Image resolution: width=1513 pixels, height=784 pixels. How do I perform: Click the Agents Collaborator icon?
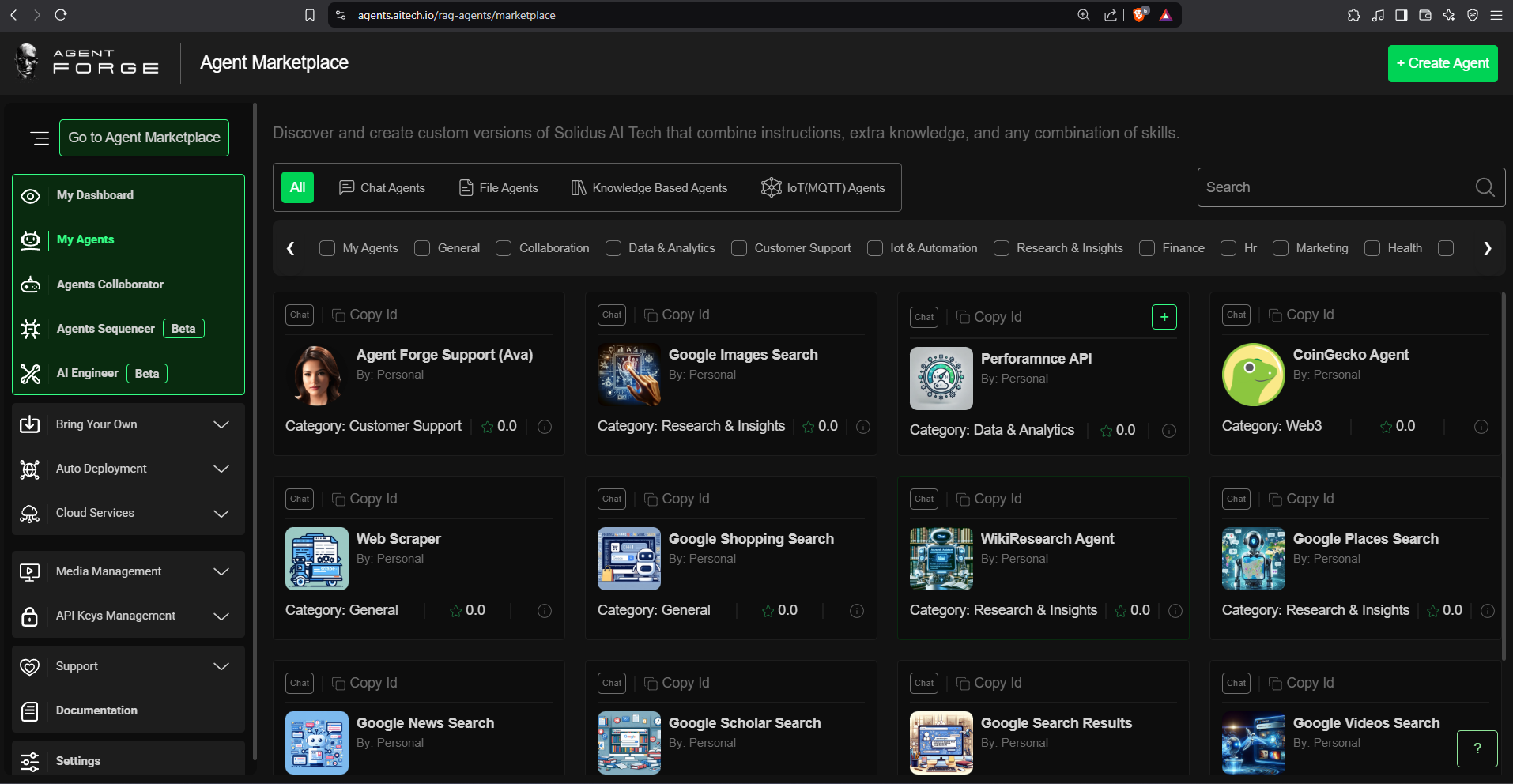tap(30, 285)
